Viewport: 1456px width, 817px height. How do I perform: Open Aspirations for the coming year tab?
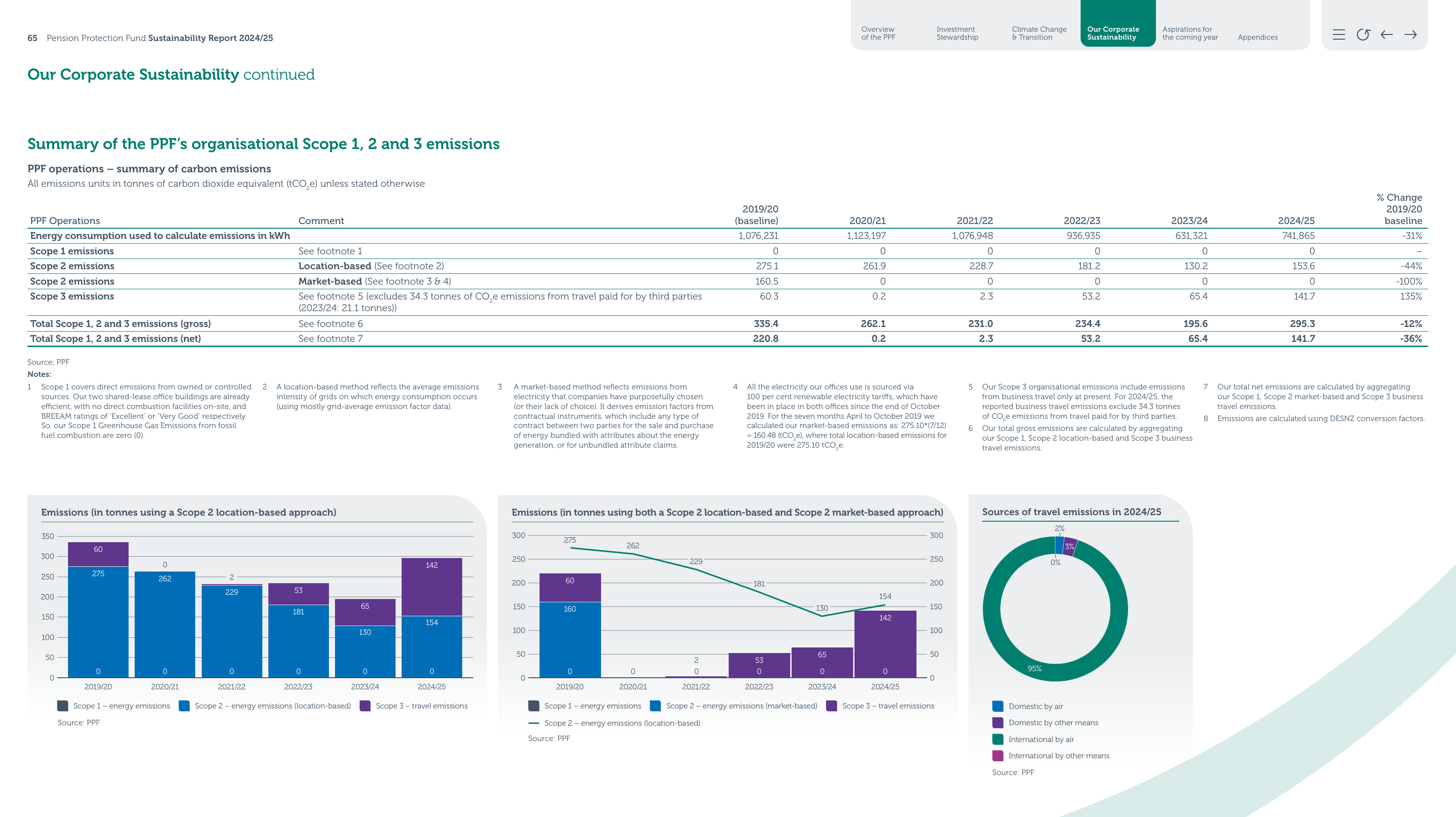pos(1190,34)
